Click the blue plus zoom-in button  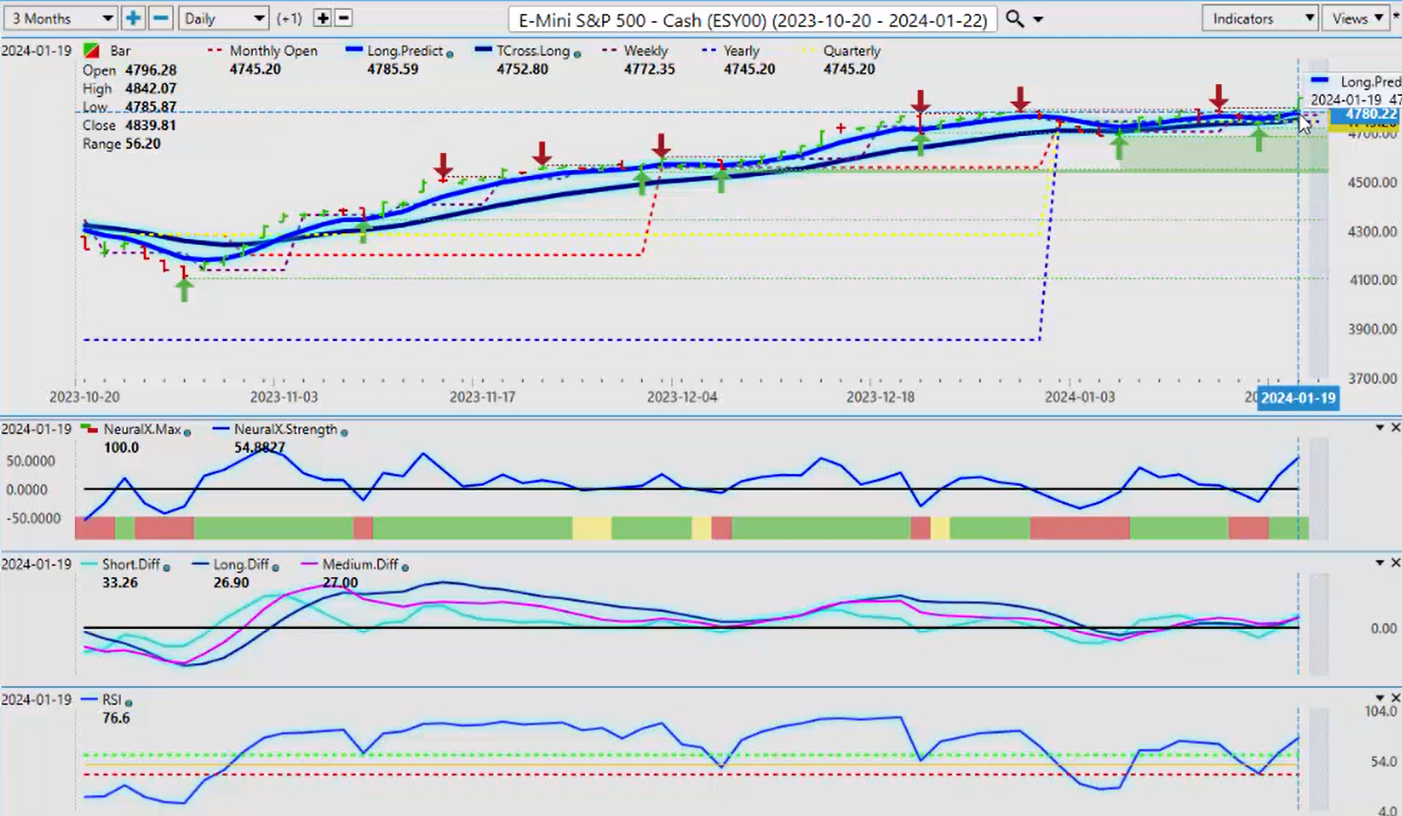point(133,18)
